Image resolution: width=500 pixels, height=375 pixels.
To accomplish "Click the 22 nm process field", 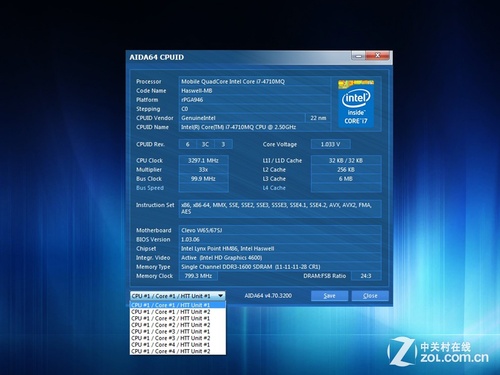I will tap(318, 118).
